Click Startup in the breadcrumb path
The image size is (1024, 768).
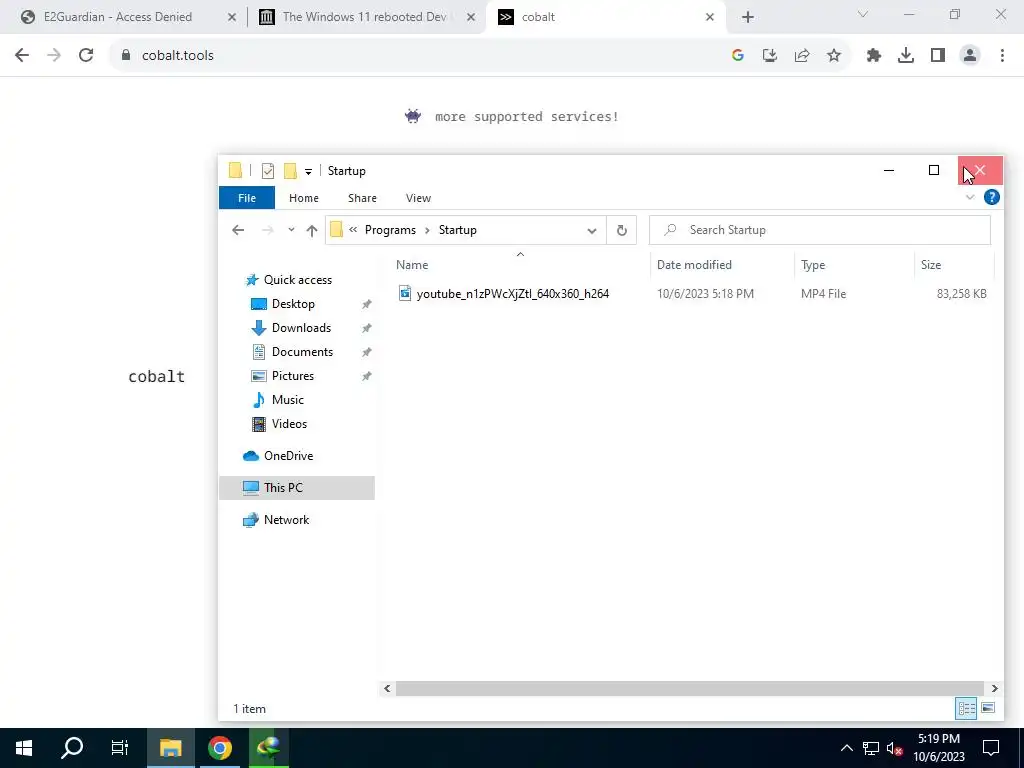click(x=458, y=230)
